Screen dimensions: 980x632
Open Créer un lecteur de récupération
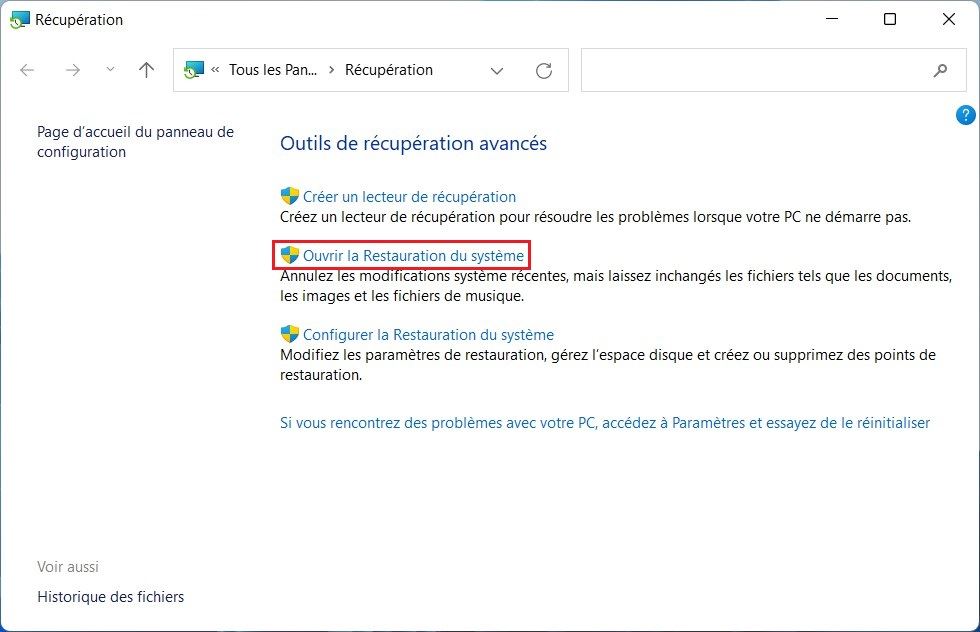(409, 197)
